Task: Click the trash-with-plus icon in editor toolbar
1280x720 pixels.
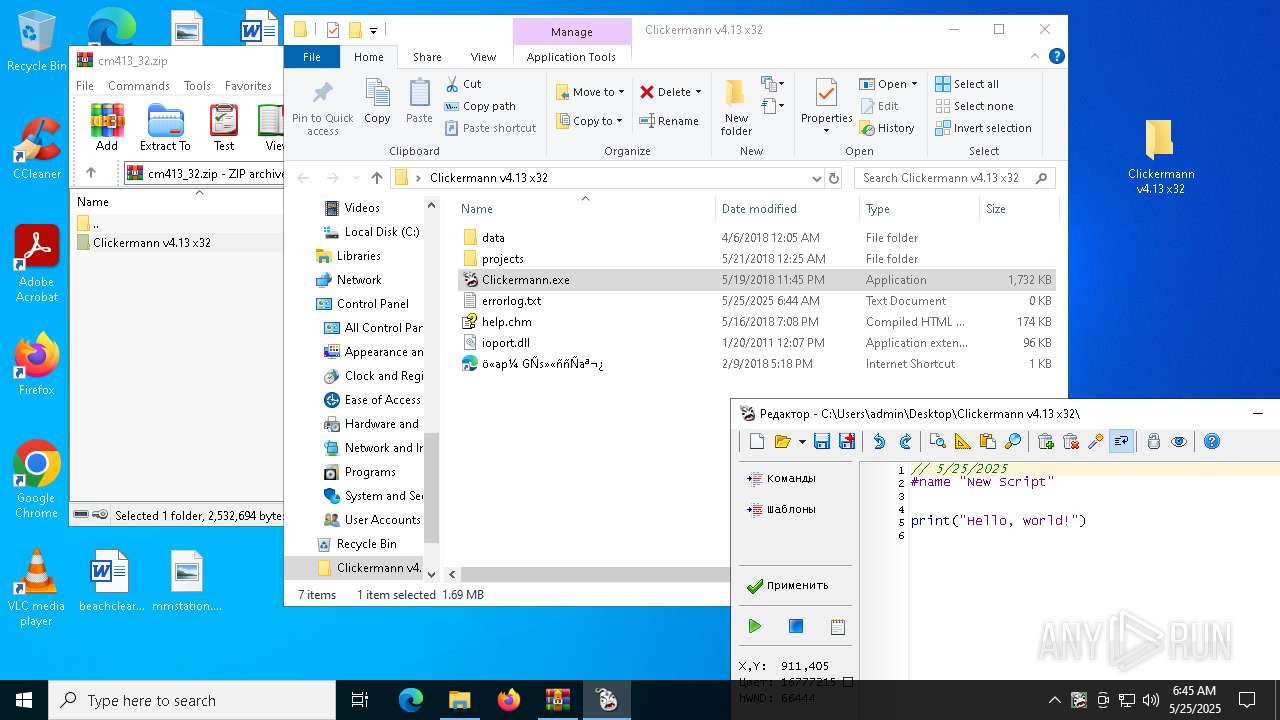Action: click(x=1046, y=442)
